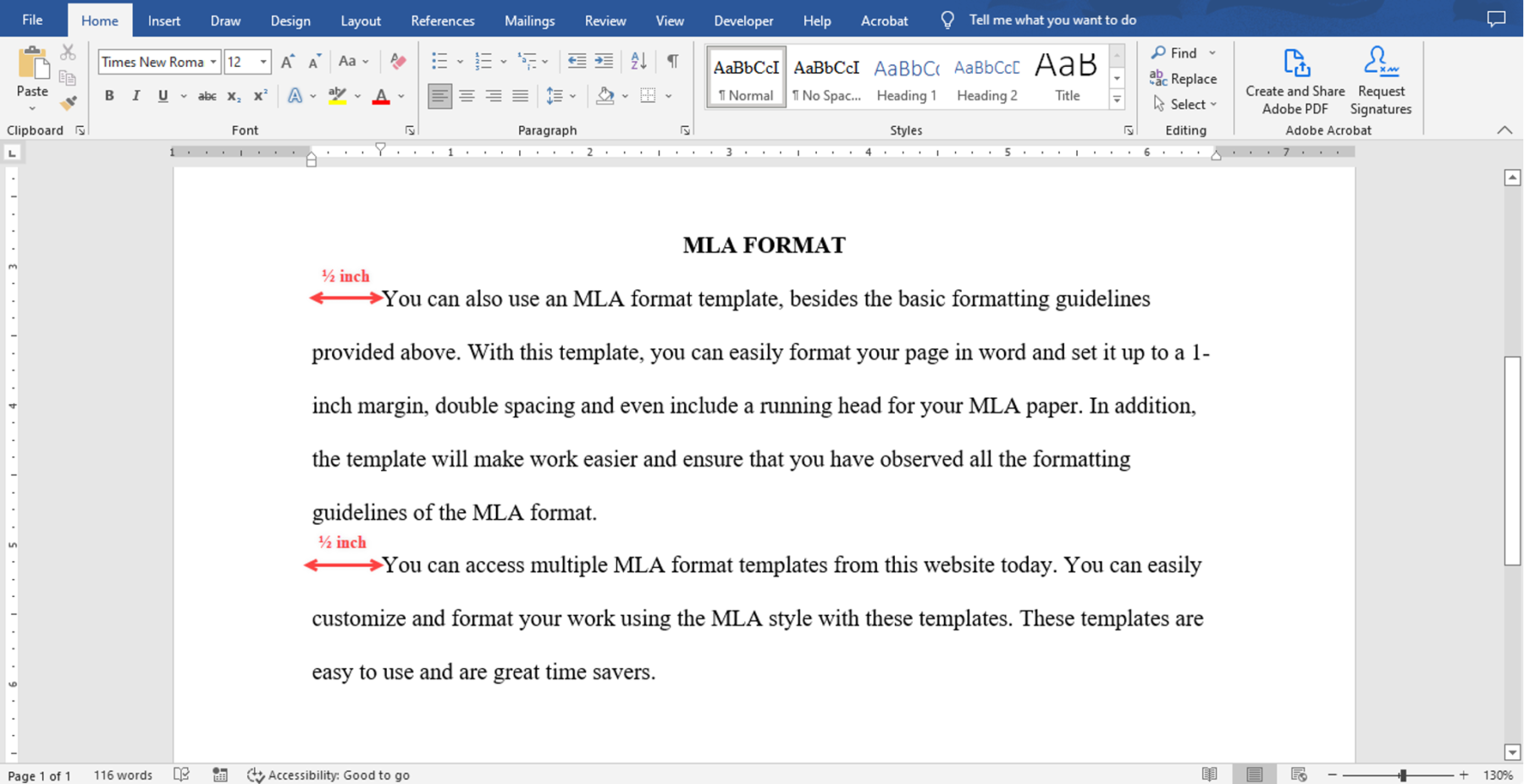Click the Tell me search box

(1052, 20)
